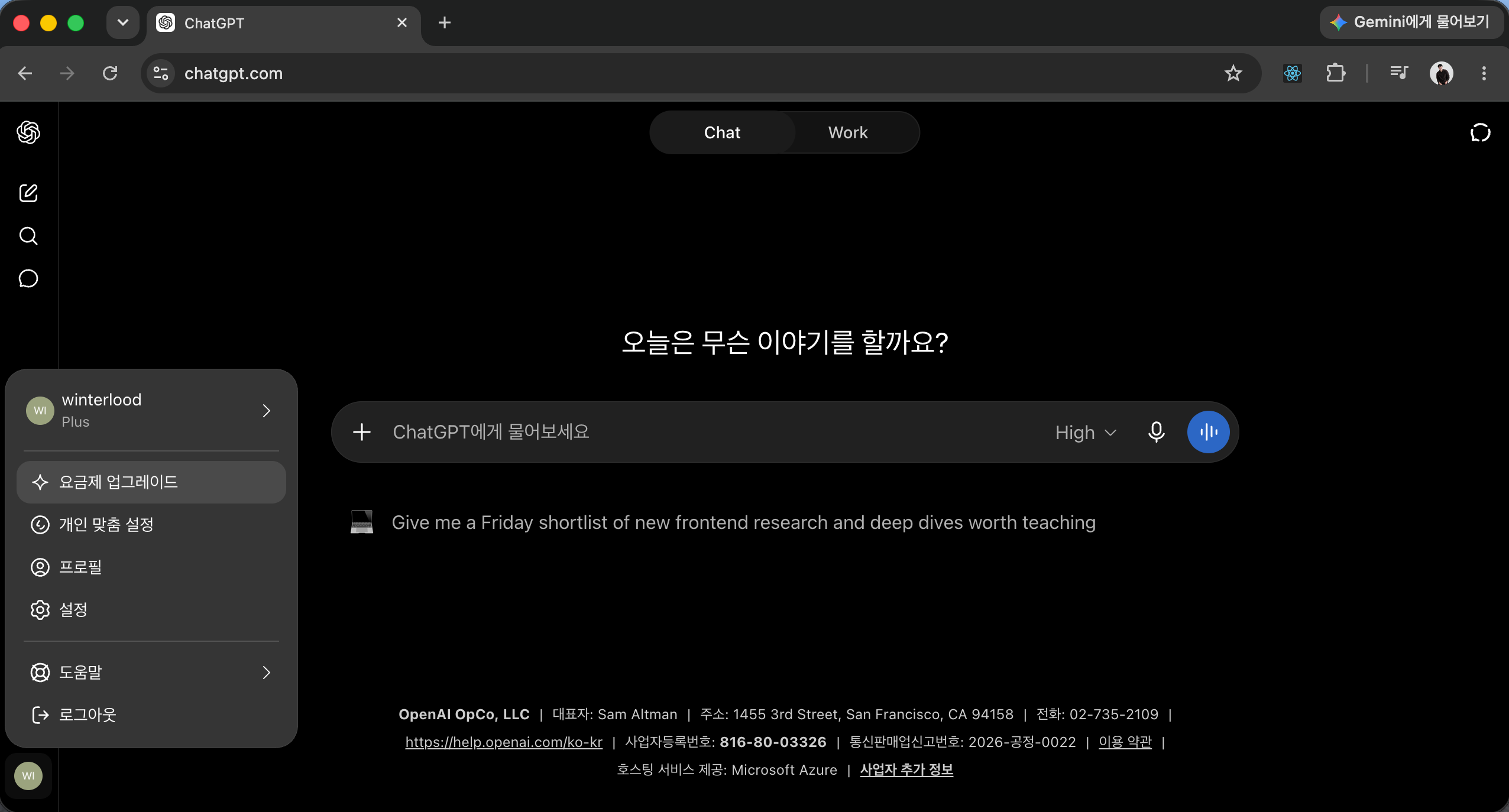Open the 이용 약관 link
The width and height of the screenshot is (1509, 812).
[1125, 742]
